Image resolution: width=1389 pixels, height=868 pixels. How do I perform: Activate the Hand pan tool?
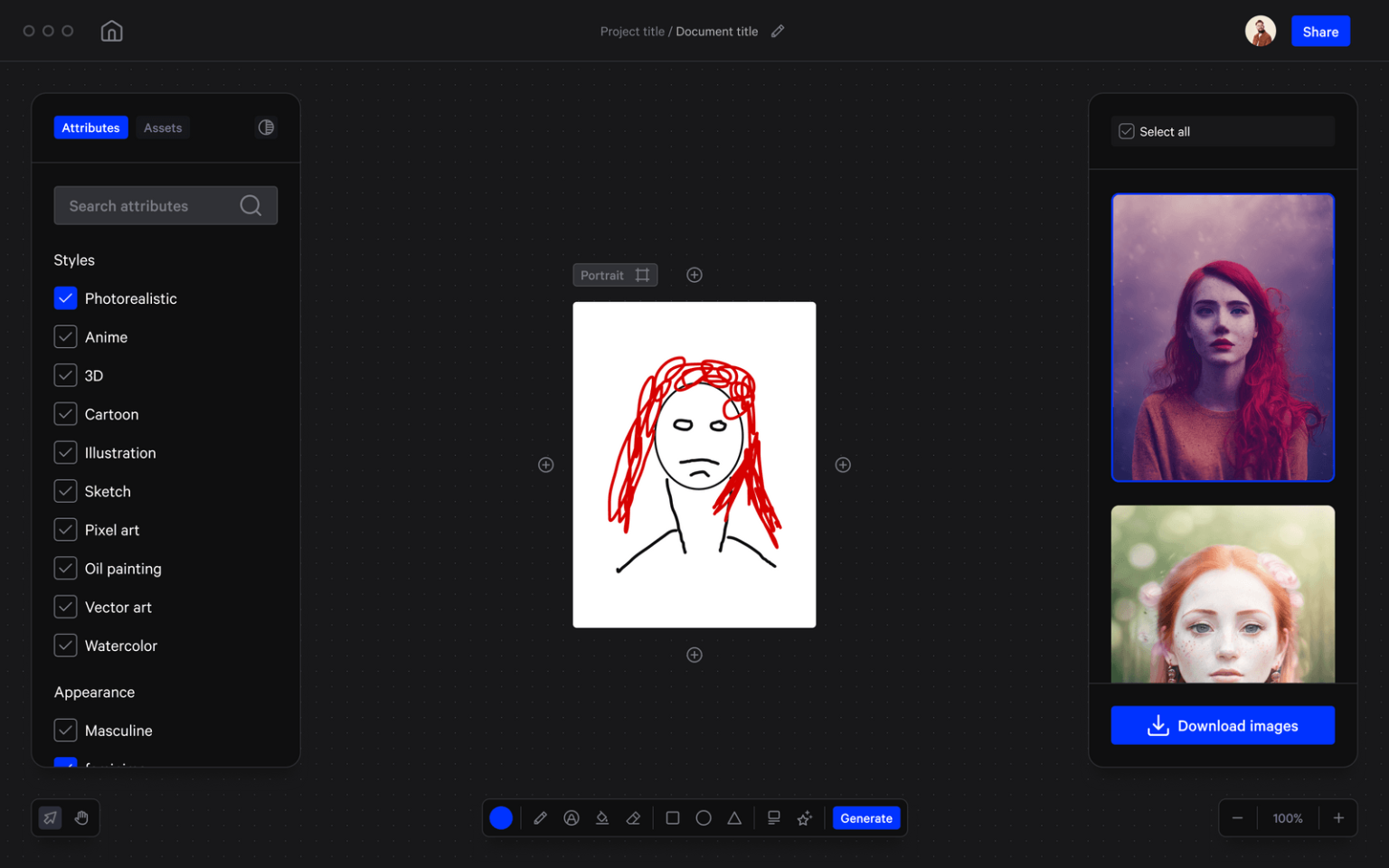81,817
